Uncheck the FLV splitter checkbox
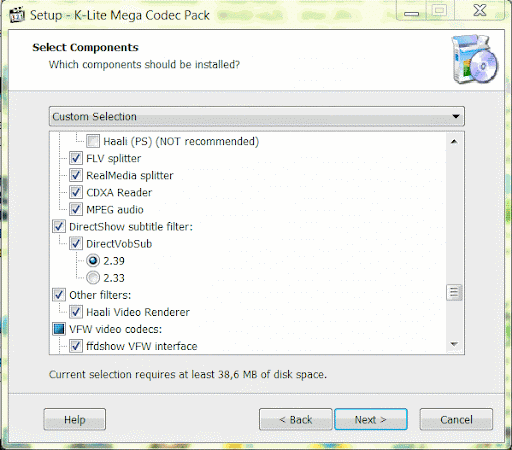This screenshot has height=450, width=512. click(76, 158)
